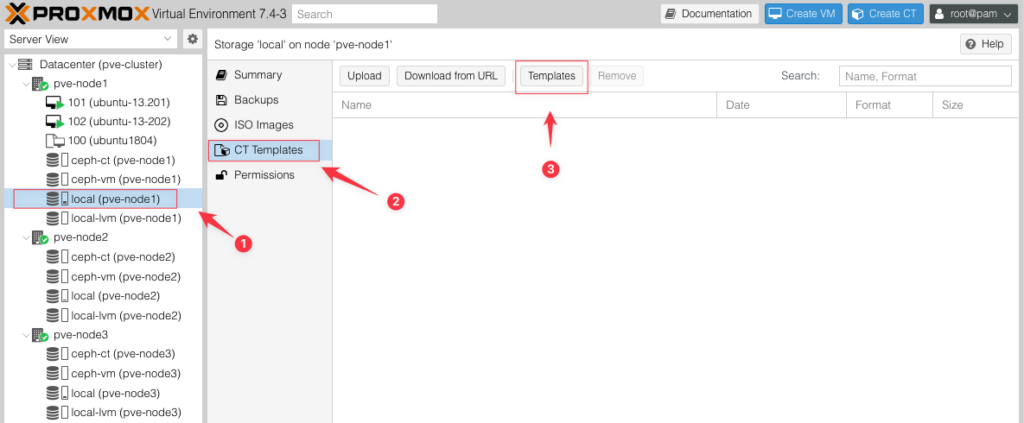Click the monitor icon on Create VM
The height and width of the screenshot is (423, 1024).
(775, 14)
